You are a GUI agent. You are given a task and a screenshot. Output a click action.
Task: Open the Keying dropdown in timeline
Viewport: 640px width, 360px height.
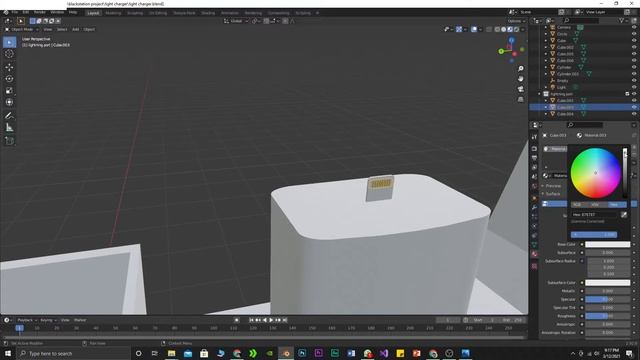[x=48, y=320]
